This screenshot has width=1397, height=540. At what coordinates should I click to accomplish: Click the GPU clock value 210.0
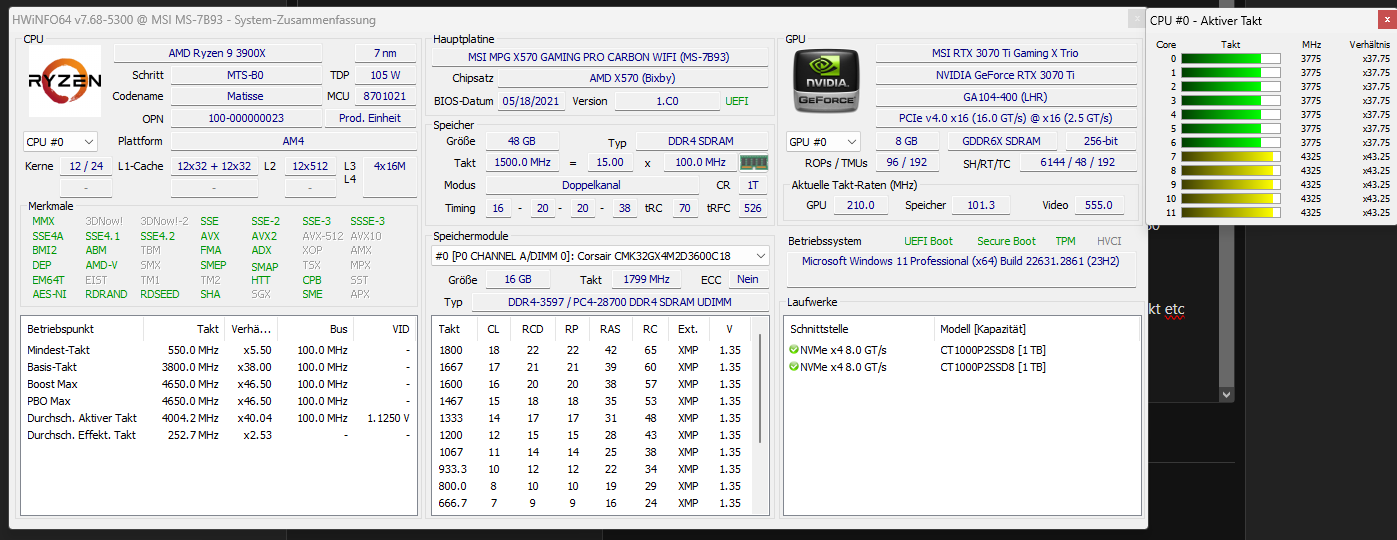pyautogui.click(x=861, y=205)
